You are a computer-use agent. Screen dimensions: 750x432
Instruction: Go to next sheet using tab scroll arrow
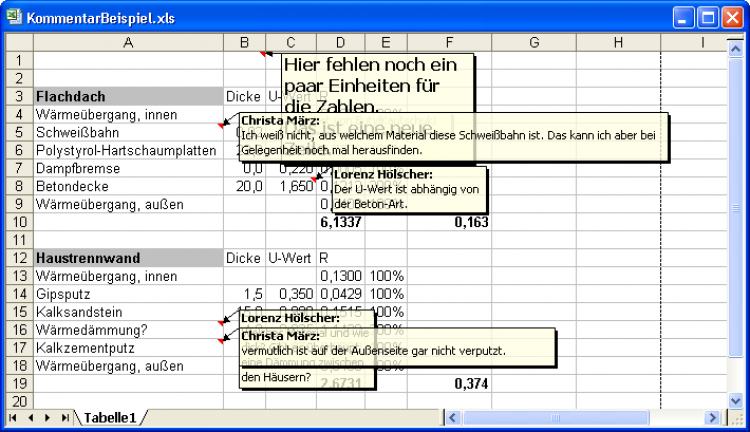click(x=47, y=416)
